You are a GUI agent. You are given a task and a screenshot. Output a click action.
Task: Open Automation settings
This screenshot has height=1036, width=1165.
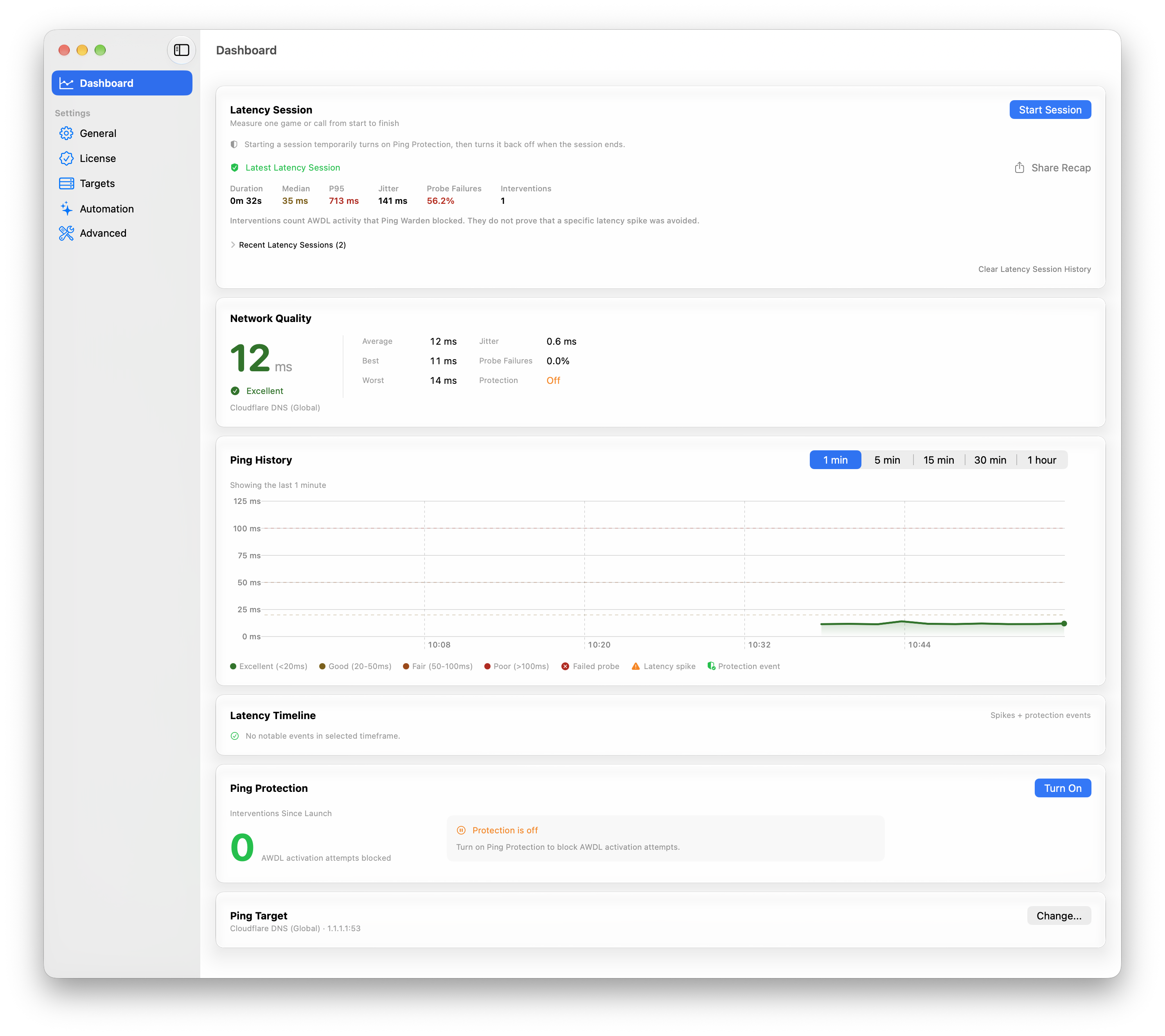[122, 209]
